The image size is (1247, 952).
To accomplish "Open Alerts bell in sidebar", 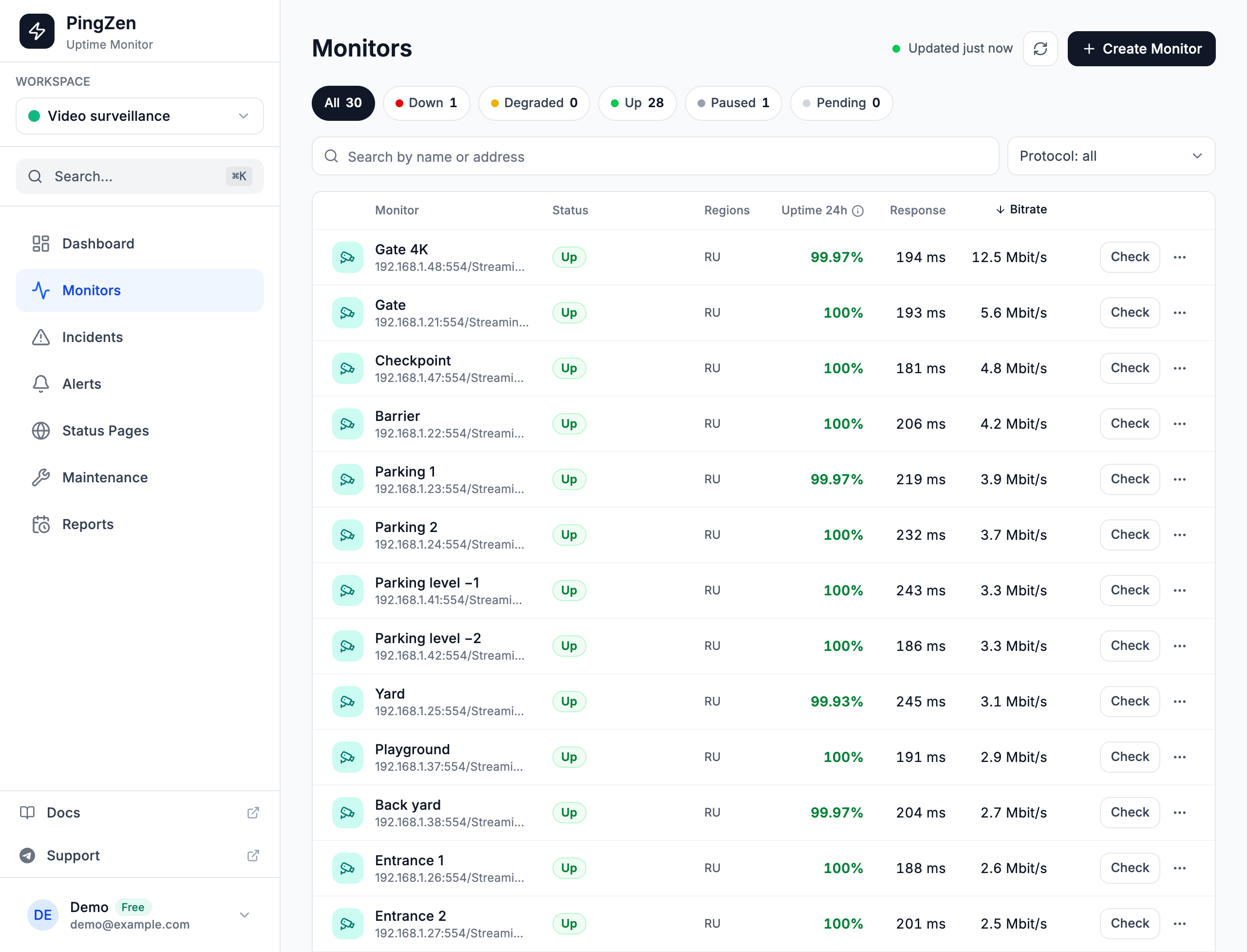I will pos(139,384).
